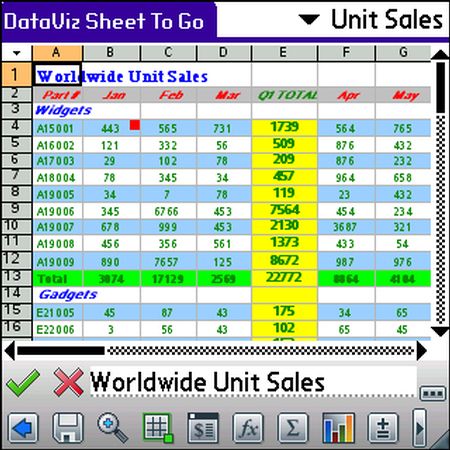
Task: Open the bar chart icon
Action: [338, 428]
